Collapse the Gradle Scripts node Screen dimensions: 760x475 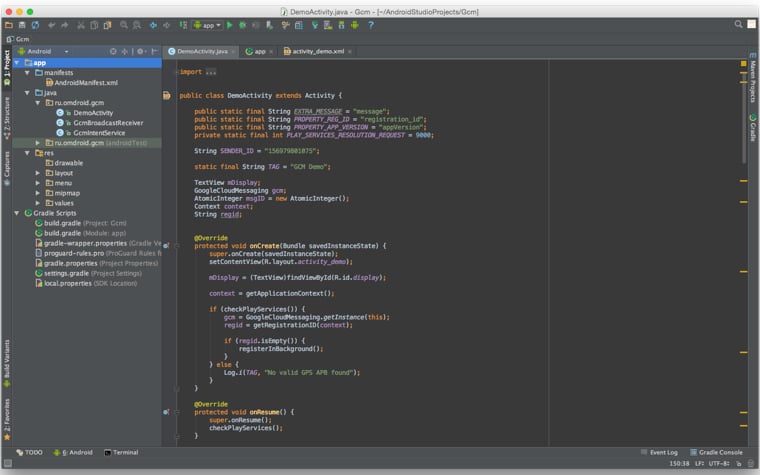(17, 213)
